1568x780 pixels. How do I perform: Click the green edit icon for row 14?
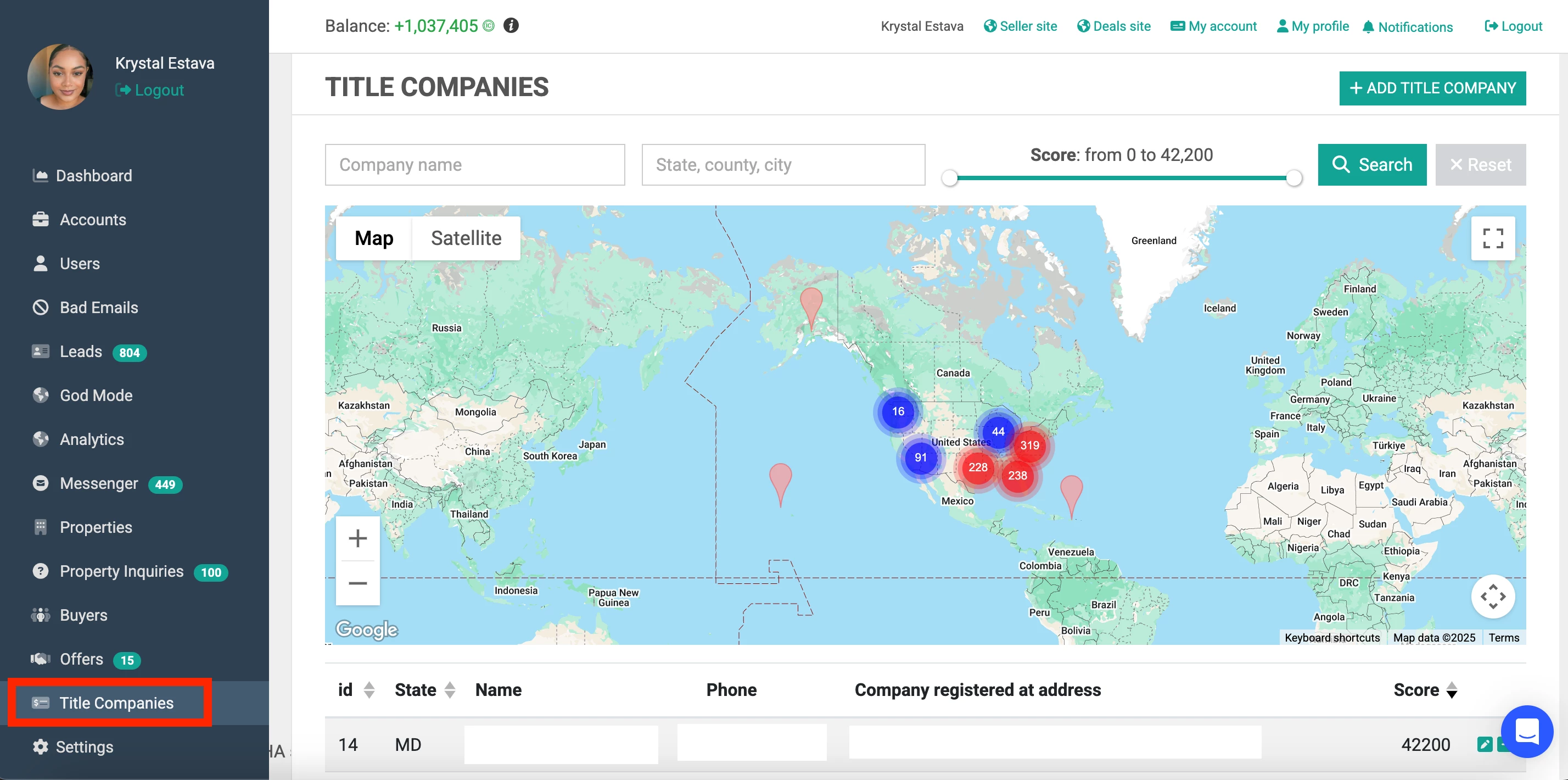(x=1484, y=744)
